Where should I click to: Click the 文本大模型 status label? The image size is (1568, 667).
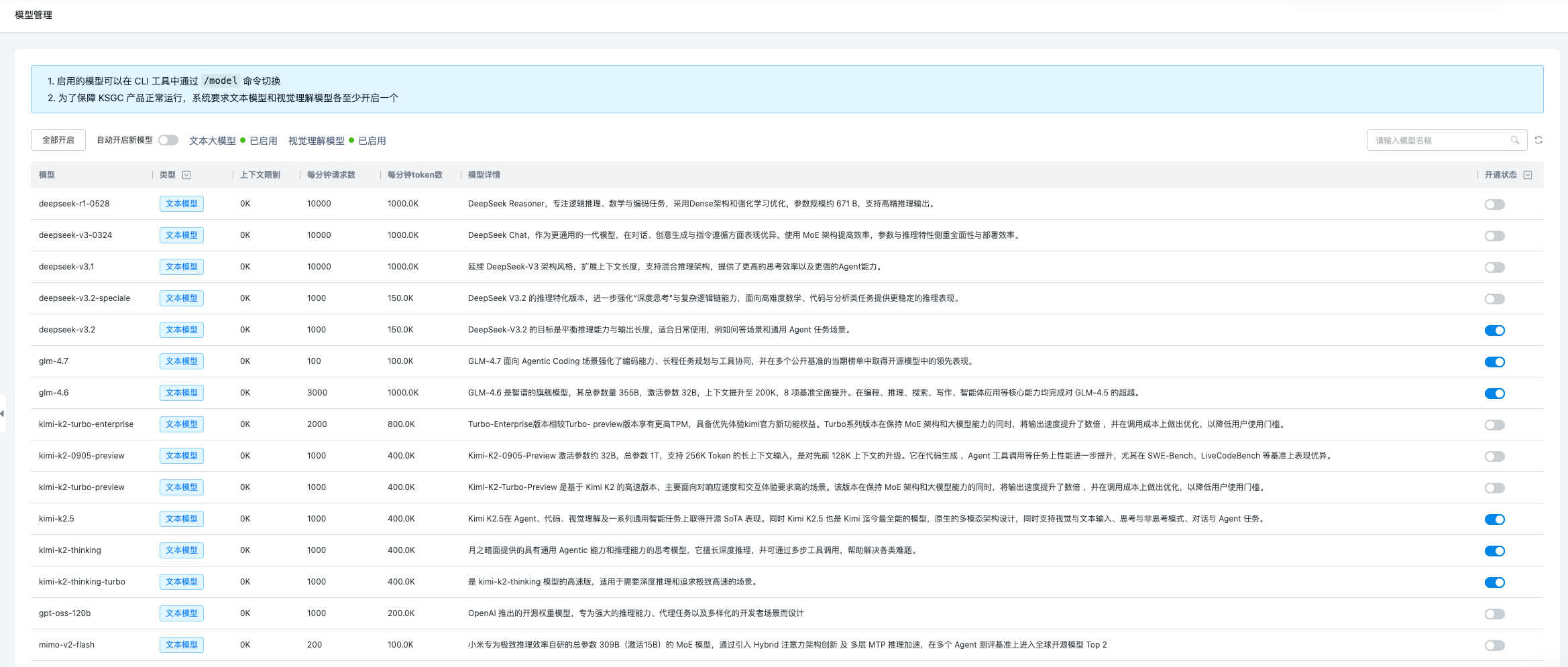[x=213, y=141]
